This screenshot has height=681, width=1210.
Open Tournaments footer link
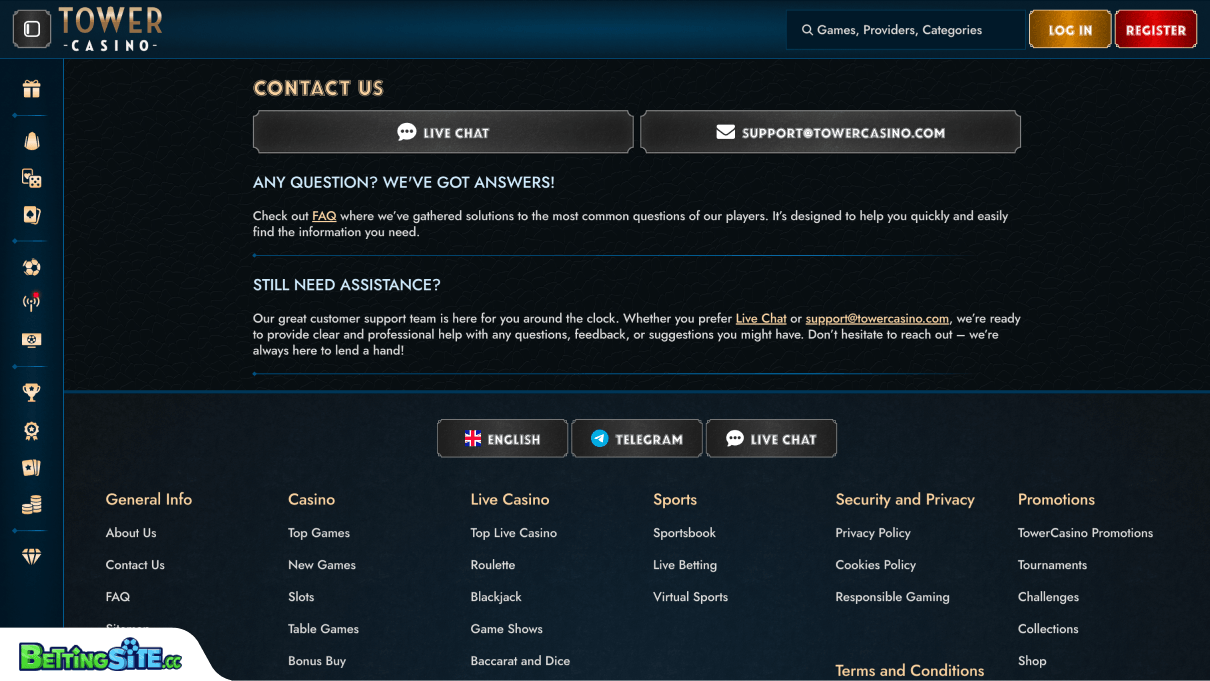pos(1052,565)
